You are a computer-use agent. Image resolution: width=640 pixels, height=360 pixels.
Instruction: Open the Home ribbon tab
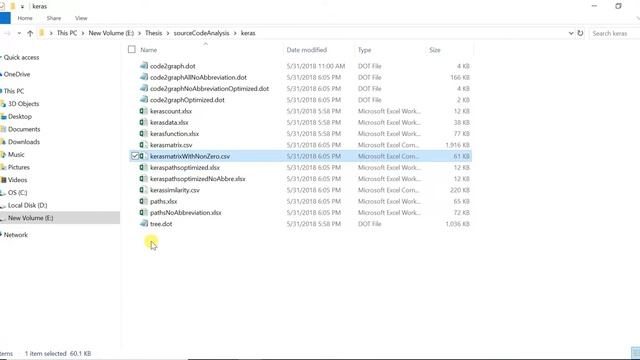pyautogui.click(x=25, y=18)
